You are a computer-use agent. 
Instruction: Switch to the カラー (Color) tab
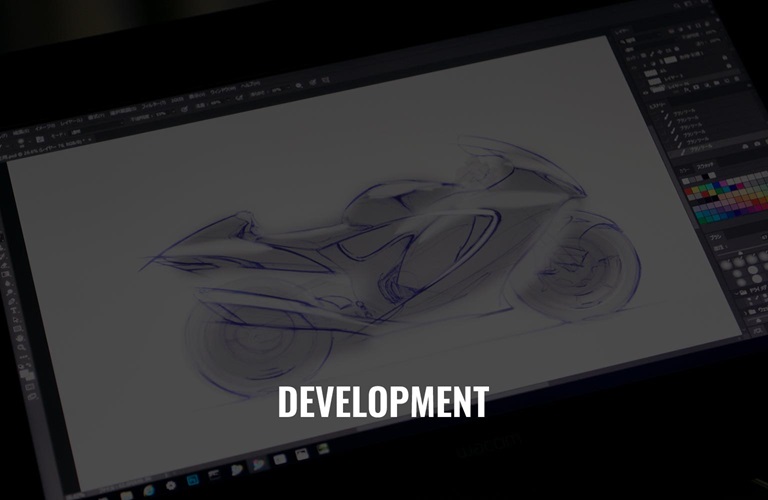684,169
